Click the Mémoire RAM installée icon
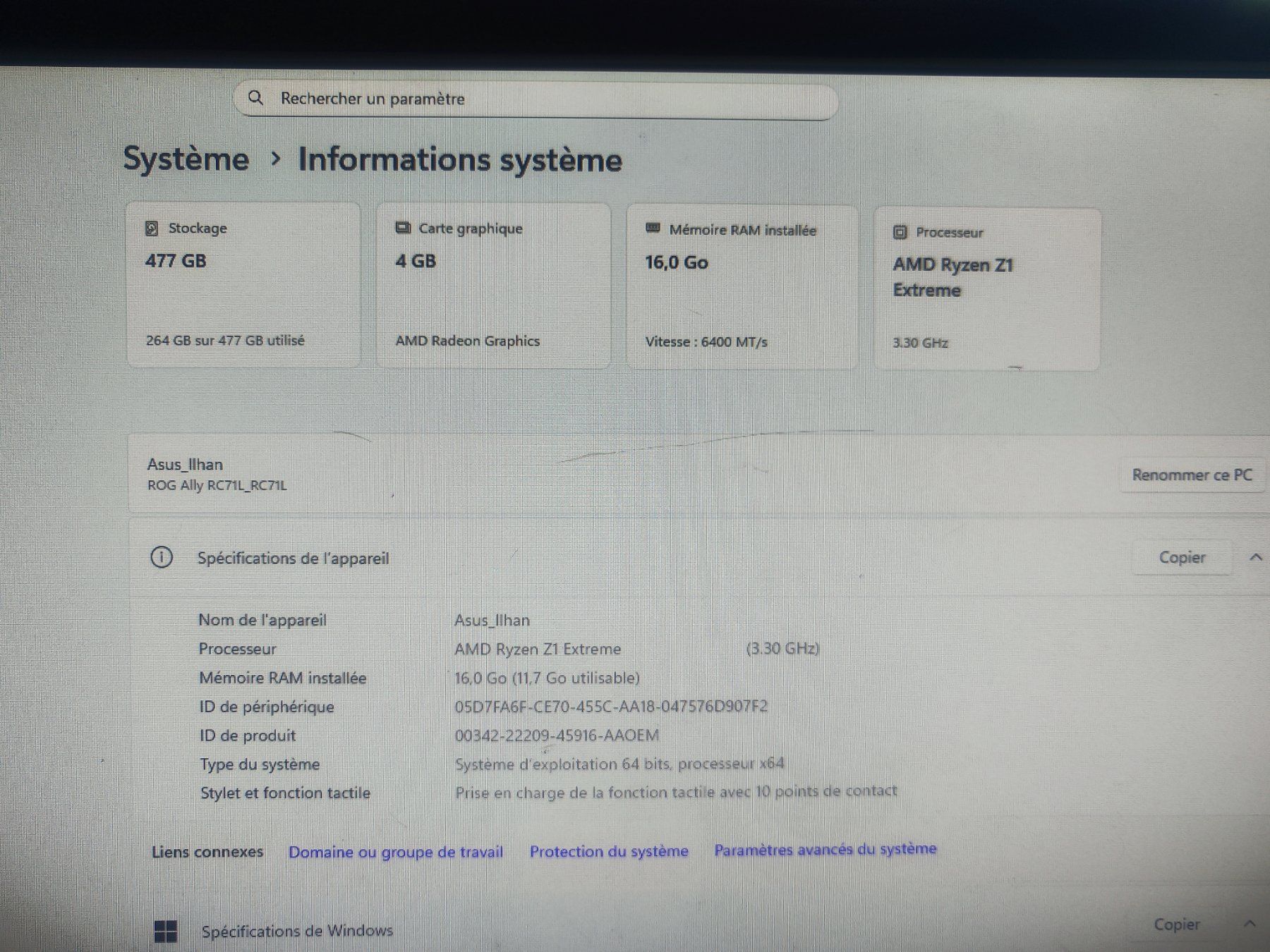Viewport: 1270px width, 952px height. [x=653, y=228]
